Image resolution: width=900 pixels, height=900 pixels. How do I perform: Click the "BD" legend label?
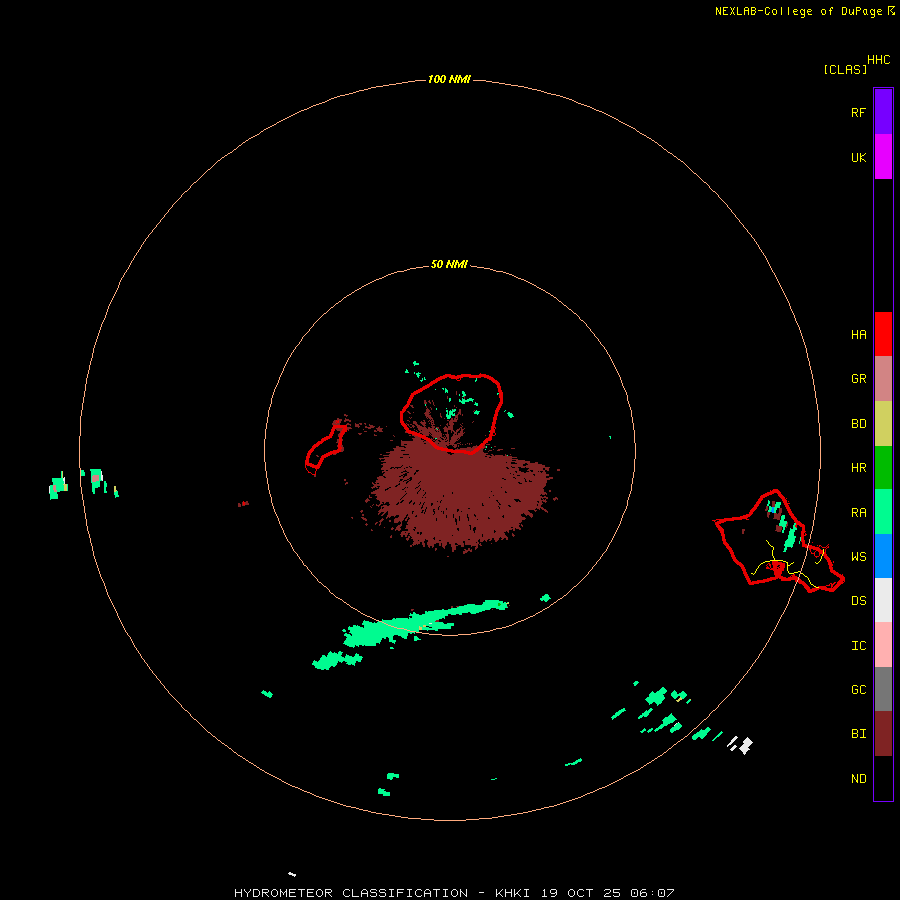[x=858, y=424]
